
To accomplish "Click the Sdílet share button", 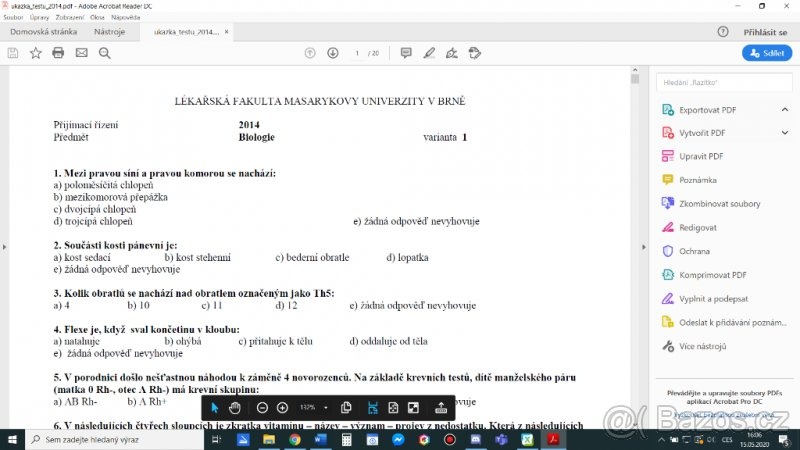I will click(767, 53).
